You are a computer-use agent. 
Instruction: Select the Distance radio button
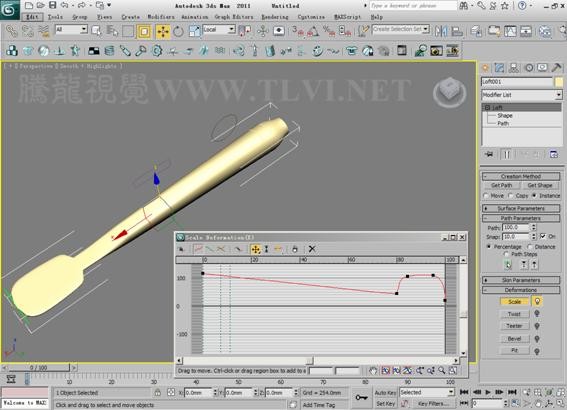pos(530,247)
